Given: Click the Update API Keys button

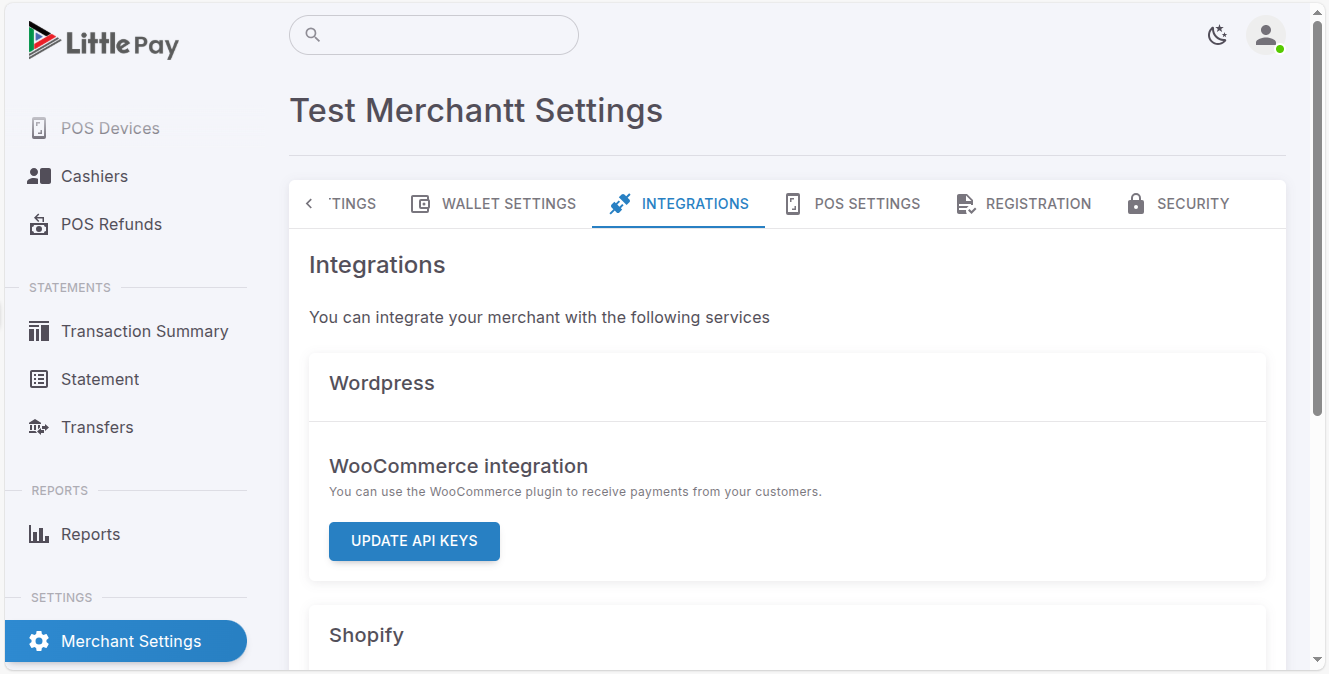Looking at the screenshot, I should (414, 541).
